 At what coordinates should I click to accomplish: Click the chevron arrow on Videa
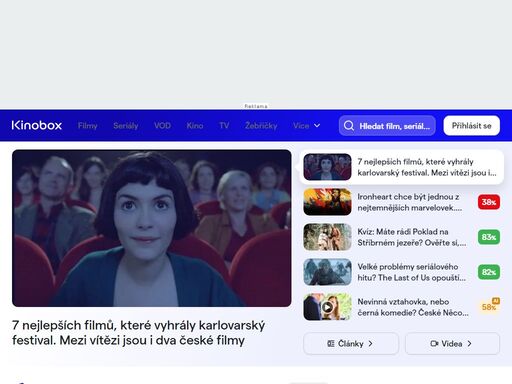(x=469, y=344)
